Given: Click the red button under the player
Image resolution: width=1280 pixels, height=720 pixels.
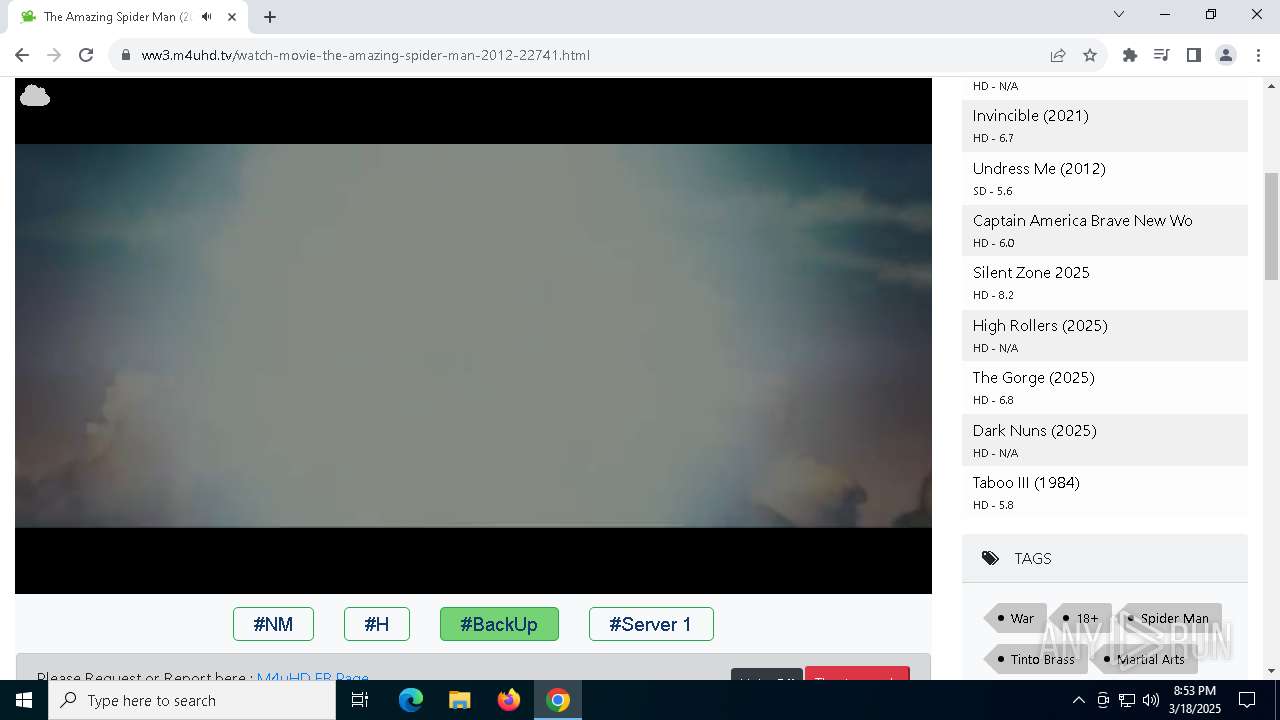Looking at the screenshot, I should click(x=857, y=674).
